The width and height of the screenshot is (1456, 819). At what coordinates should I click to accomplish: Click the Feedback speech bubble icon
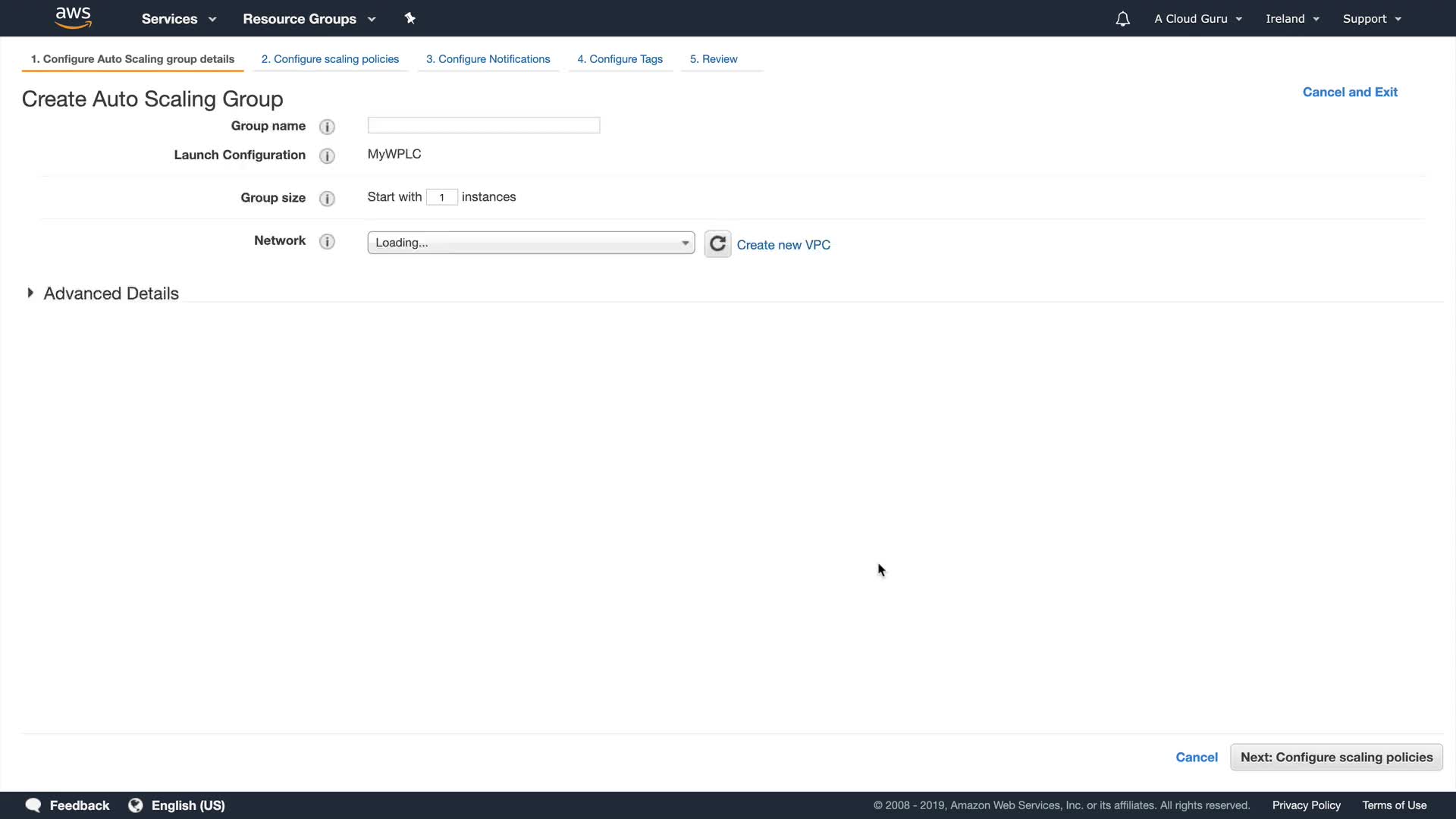pos(33,805)
